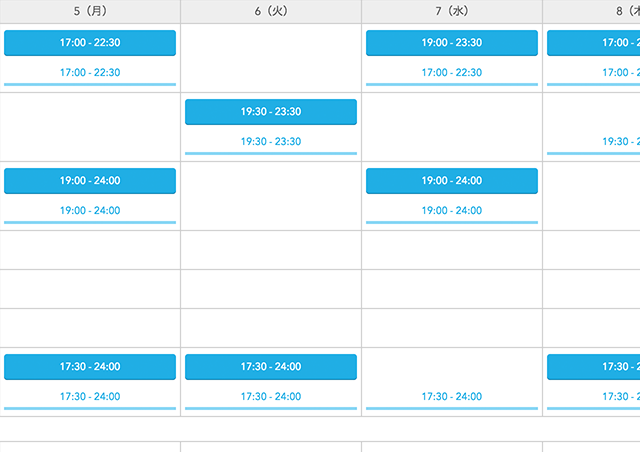Select Tuesday's 17:30 - 24:00 blue shift button
The height and width of the screenshot is (452, 640).
271,367
